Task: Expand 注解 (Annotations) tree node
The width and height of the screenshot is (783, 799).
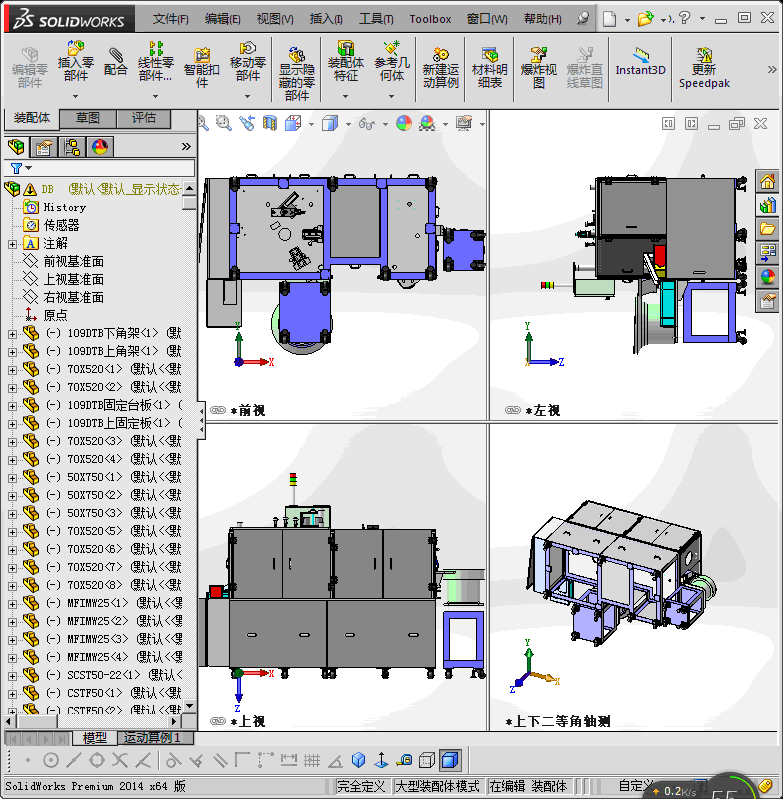Action: point(12,244)
